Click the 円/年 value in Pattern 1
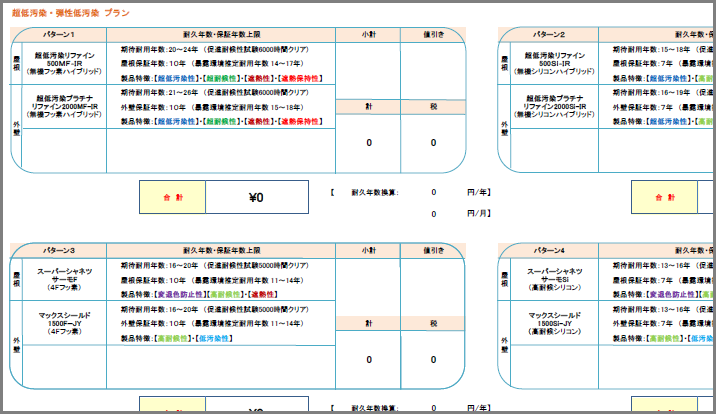 433,192
